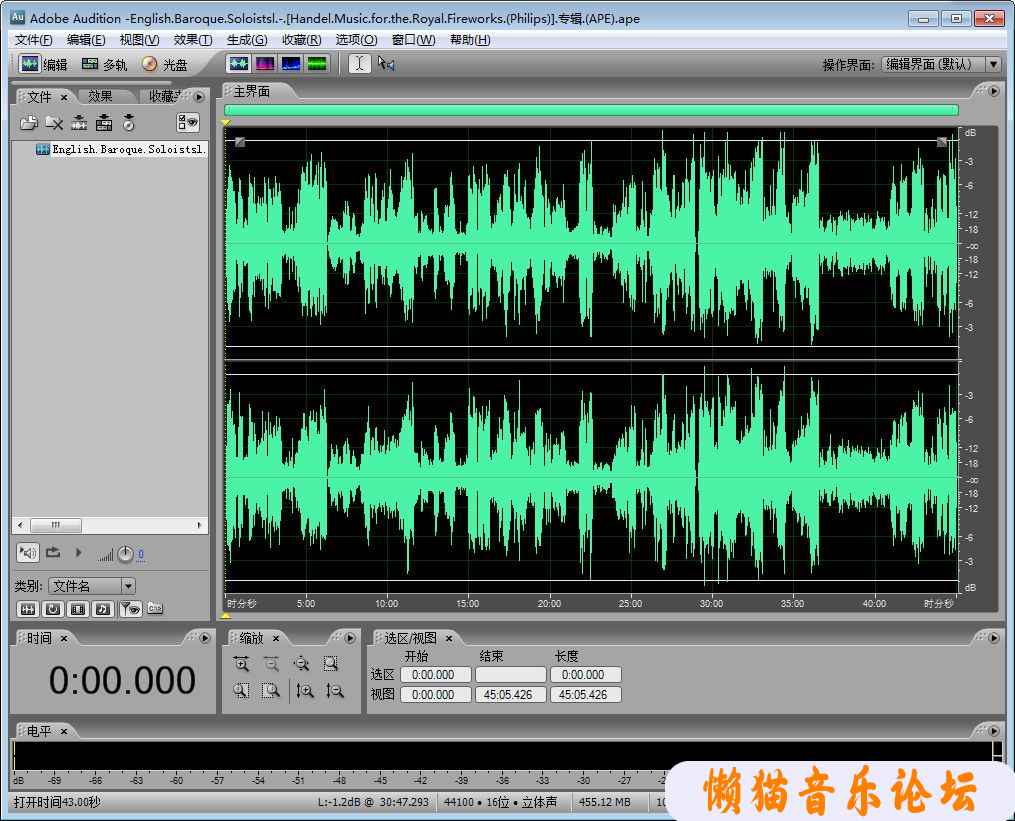Screen dimensions: 1015x821
Task: Switch to the 效果 panel tab
Action: pos(100,96)
